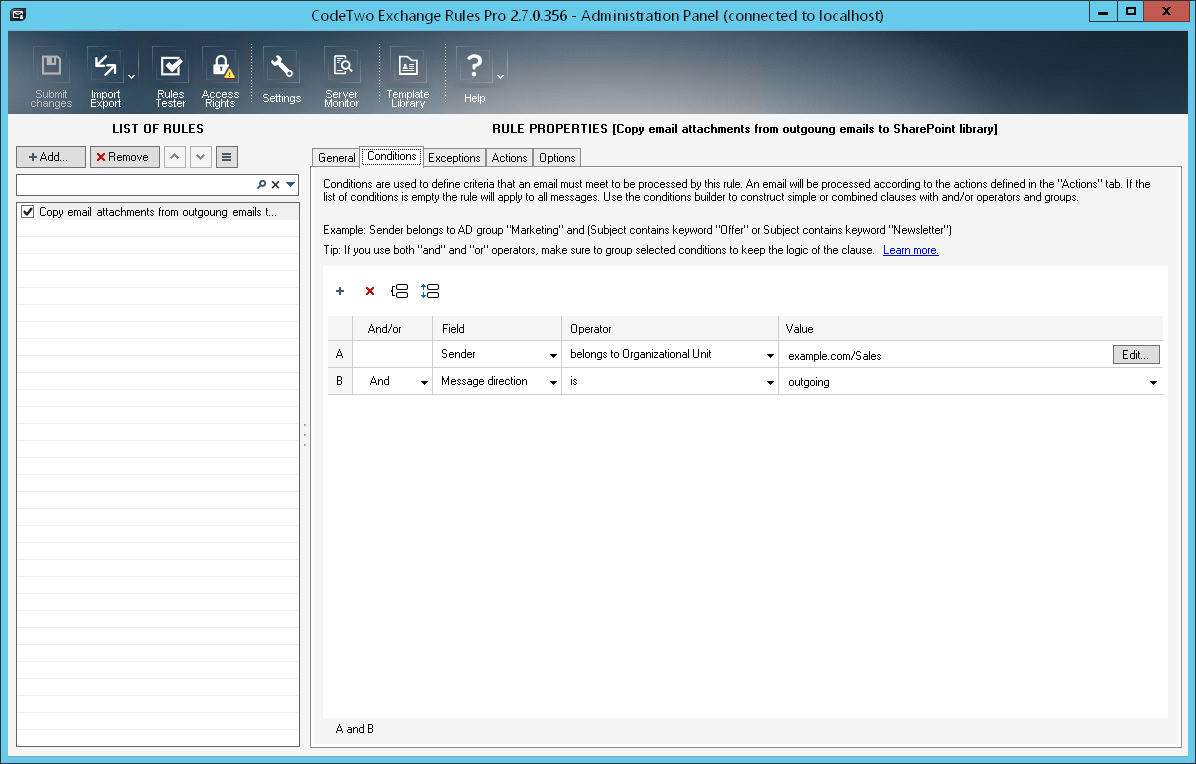Expand the Import Export dropdown arrow
1196x764 pixels.
(131, 77)
